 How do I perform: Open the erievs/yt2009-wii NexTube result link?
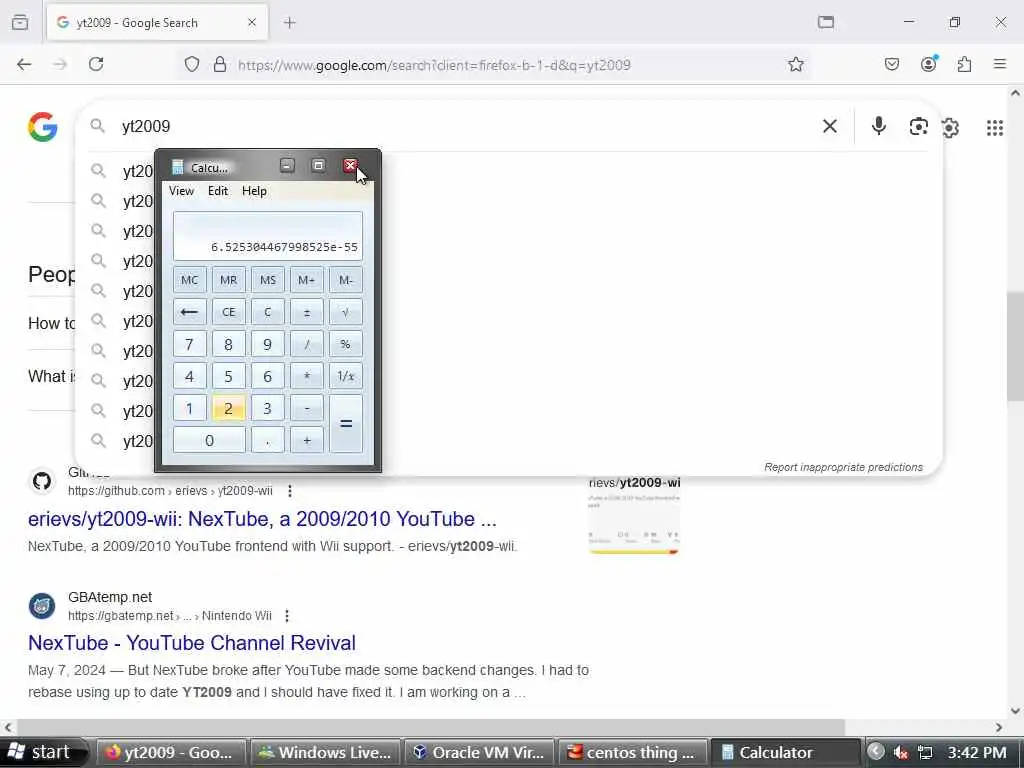tap(262, 519)
